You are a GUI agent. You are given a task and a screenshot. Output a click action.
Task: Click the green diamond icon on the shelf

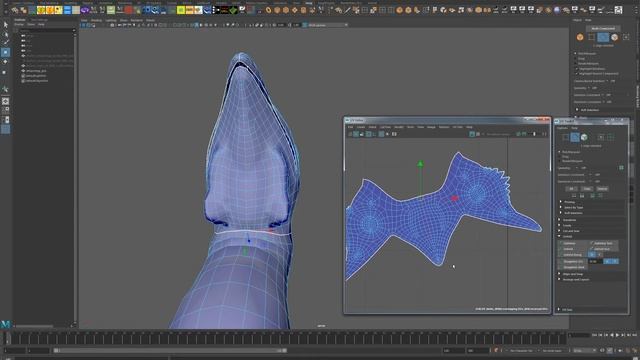[x=233, y=10]
